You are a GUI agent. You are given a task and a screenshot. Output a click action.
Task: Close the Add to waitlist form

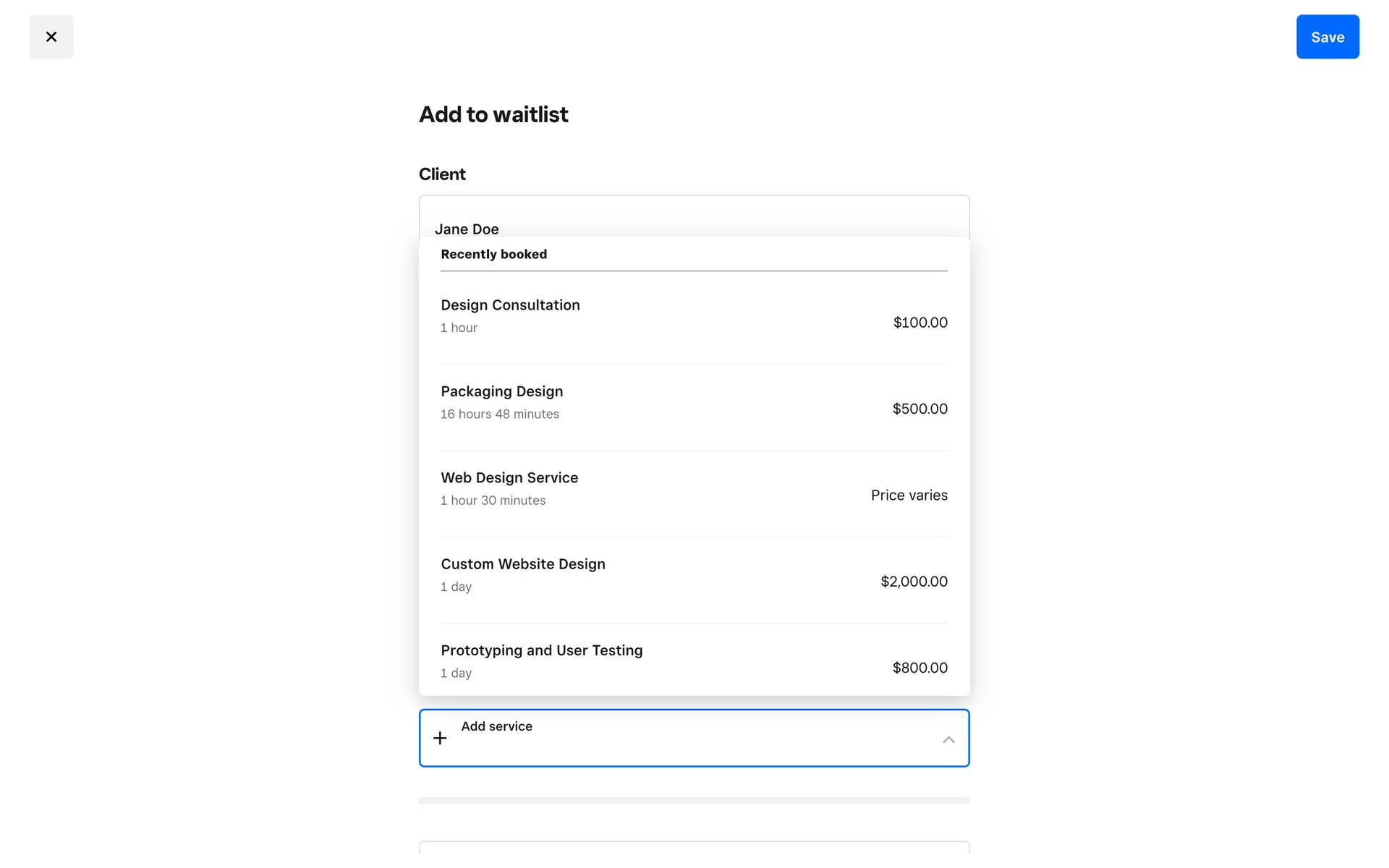click(51, 37)
